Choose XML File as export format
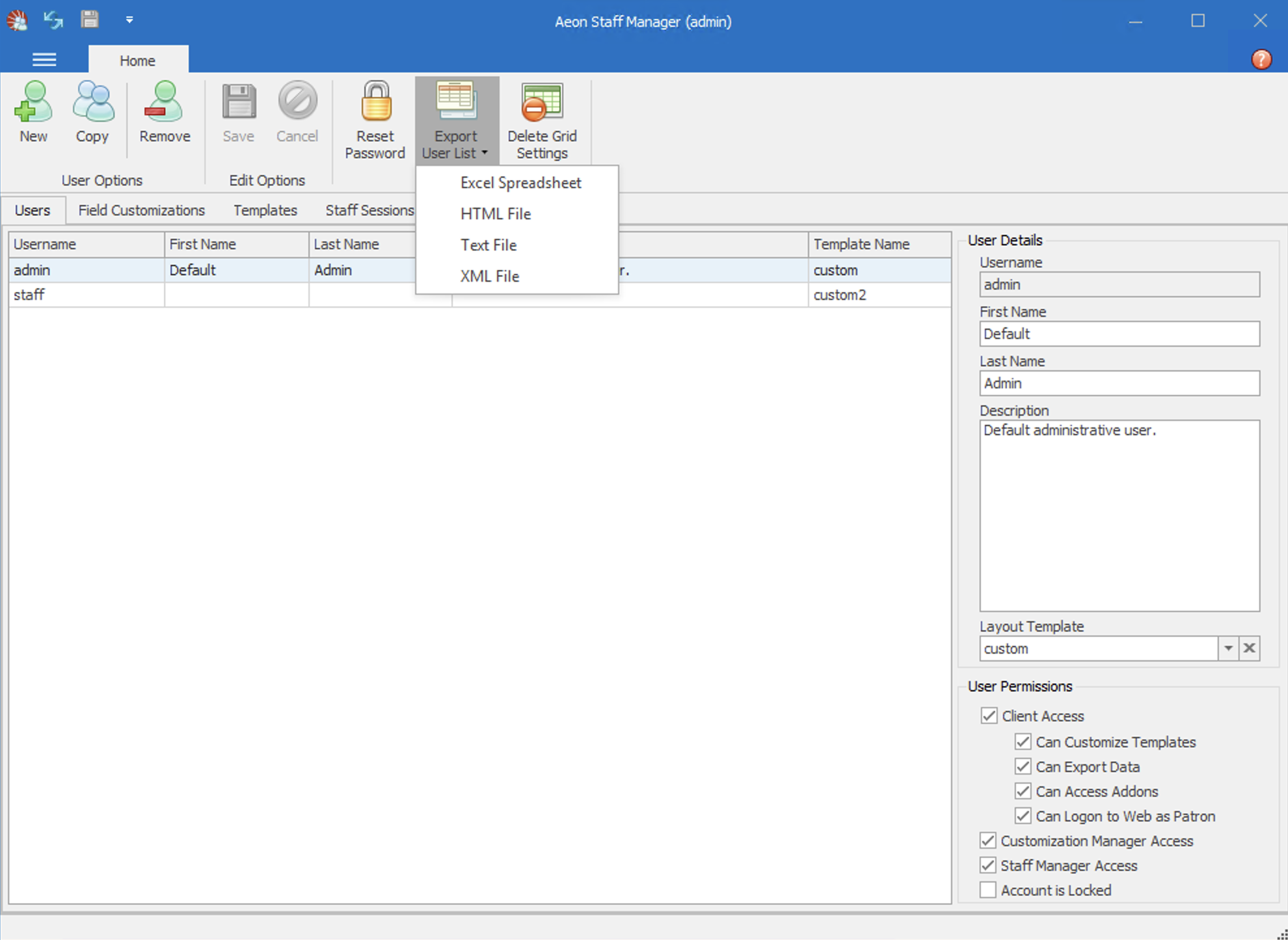This screenshot has height=940, width=1288. pyautogui.click(x=489, y=276)
